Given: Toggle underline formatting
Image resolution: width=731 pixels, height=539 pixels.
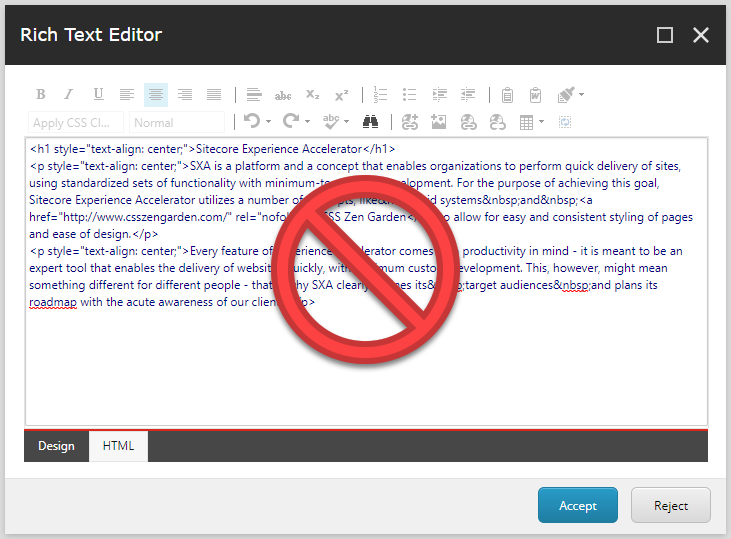Looking at the screenshot, I should pos(98,95).
